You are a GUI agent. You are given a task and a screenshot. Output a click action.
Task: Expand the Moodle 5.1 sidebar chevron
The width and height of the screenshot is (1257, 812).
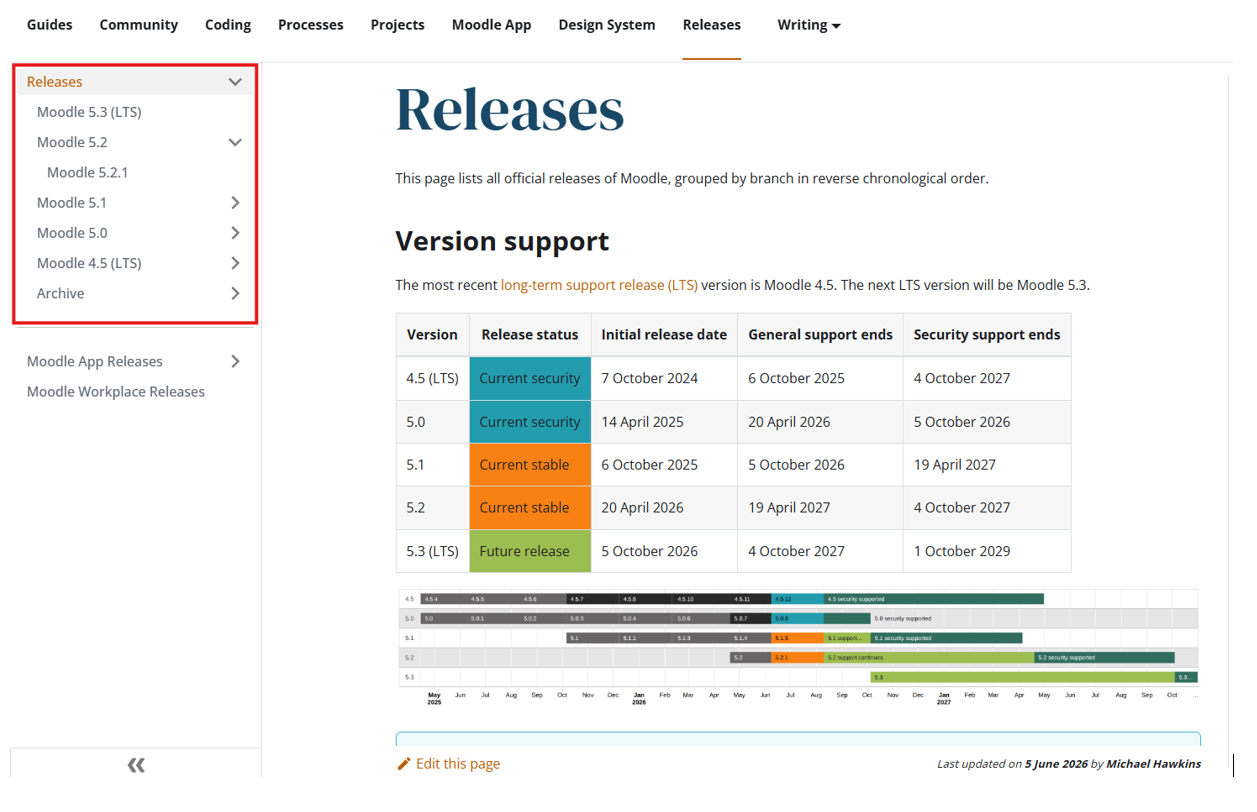(235, 203)
